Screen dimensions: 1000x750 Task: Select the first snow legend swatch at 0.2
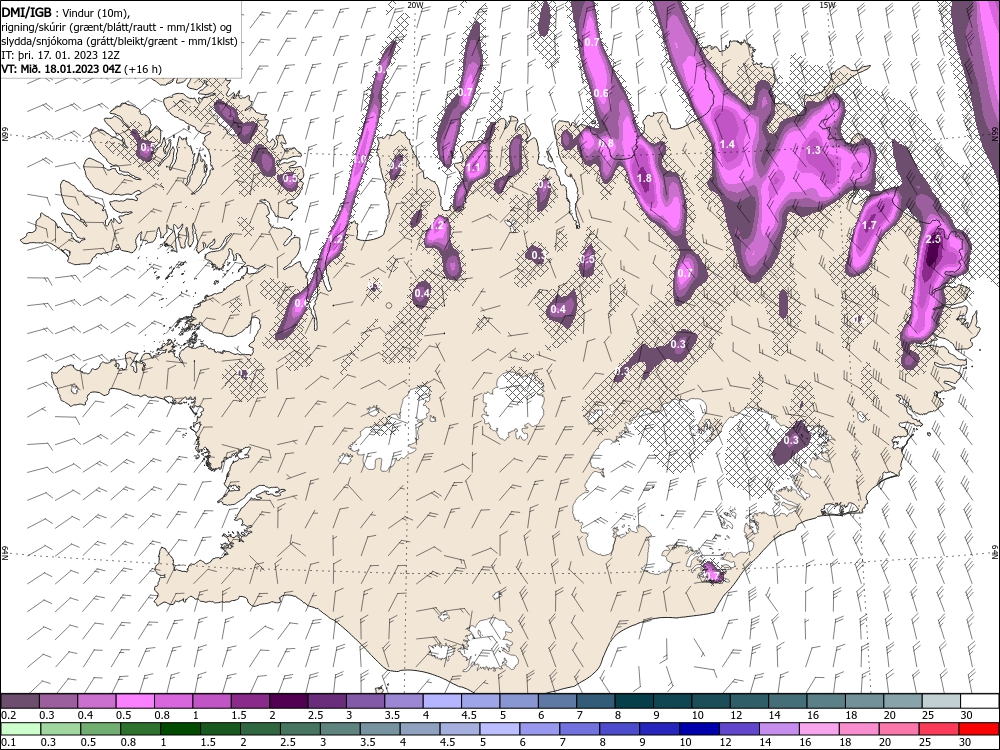(20, 701)
